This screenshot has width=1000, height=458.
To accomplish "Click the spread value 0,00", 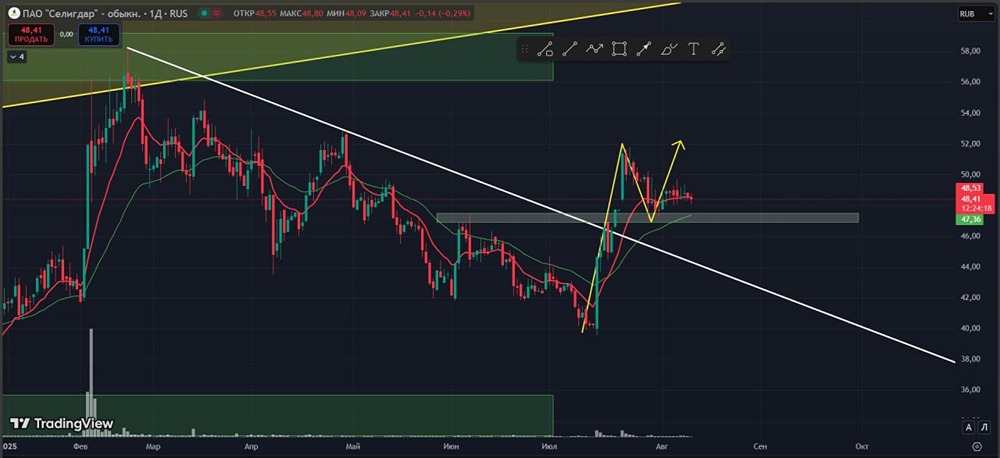I will pyautogui.click(x=66, y=34).
